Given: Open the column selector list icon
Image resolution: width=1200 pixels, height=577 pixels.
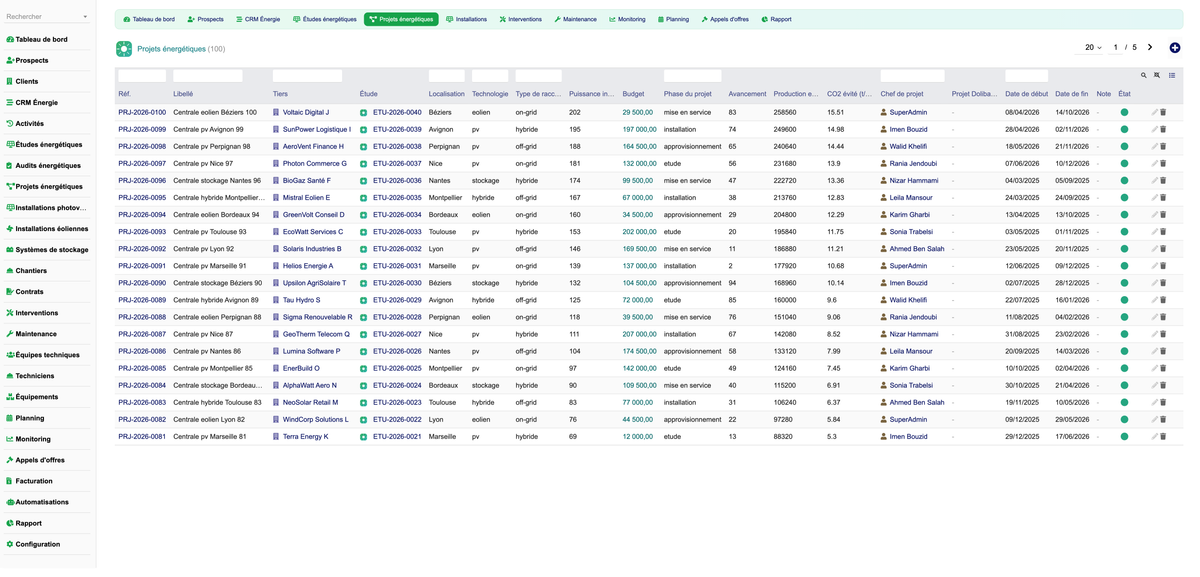Looking at the screenshot, I should (x=1172, y=75).
